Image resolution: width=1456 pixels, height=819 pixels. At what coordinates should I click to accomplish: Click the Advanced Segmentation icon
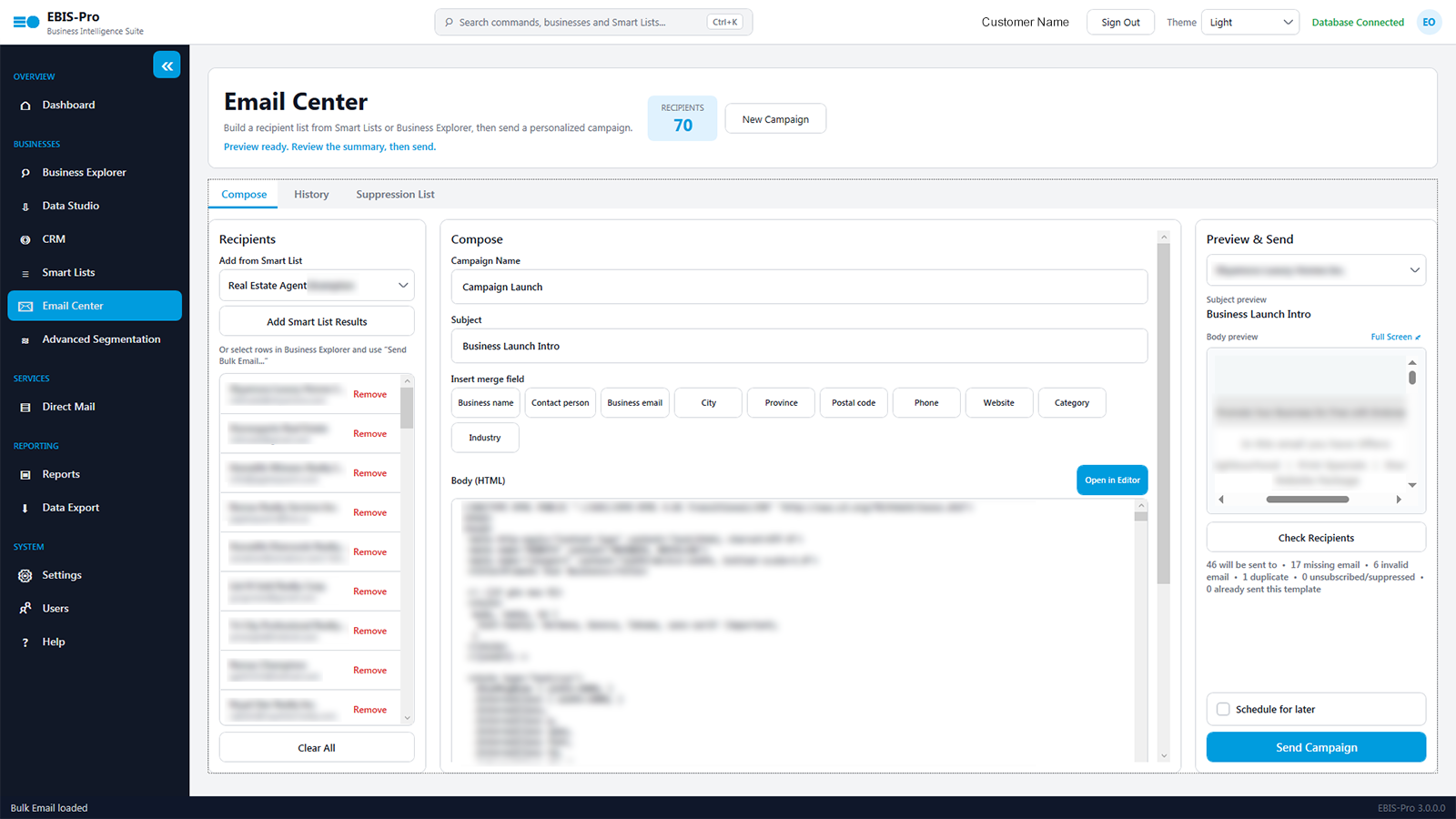25,340
